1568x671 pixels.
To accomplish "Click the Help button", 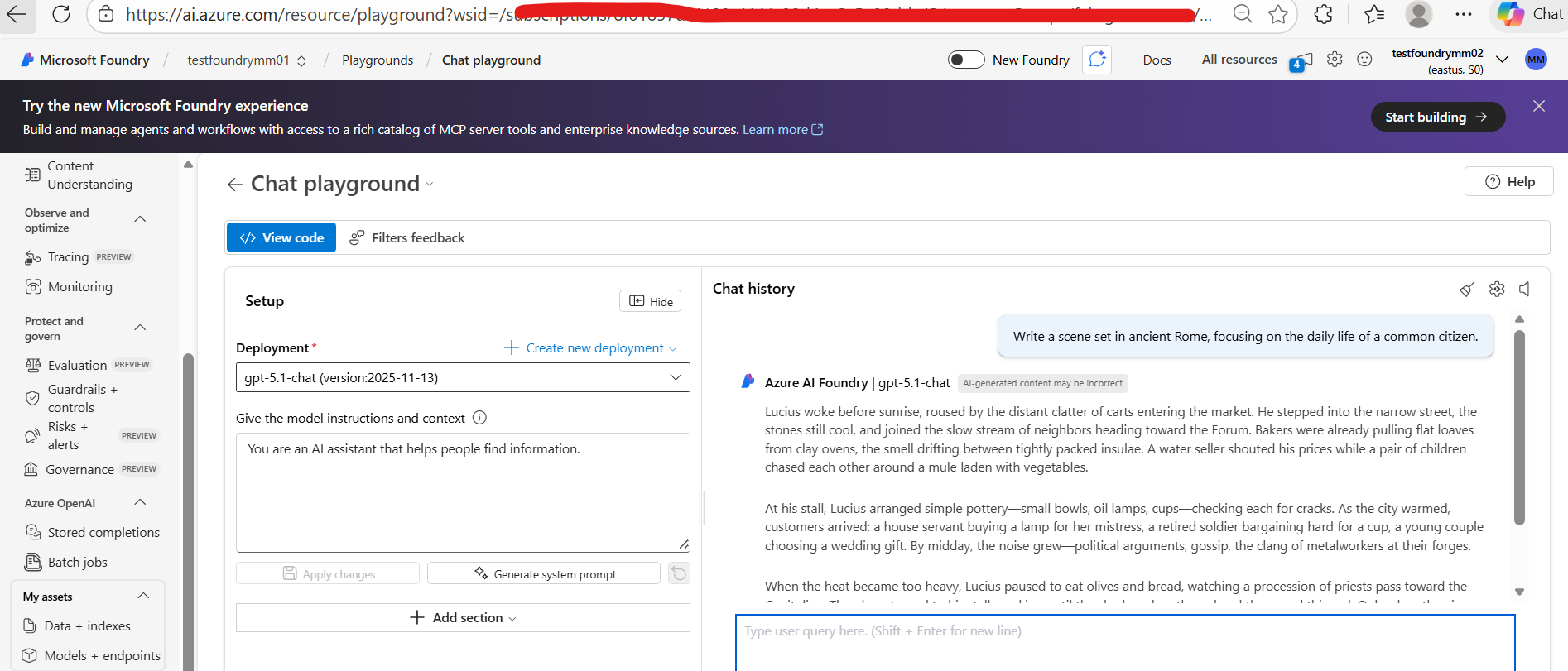I will (x=1509, y=181).
